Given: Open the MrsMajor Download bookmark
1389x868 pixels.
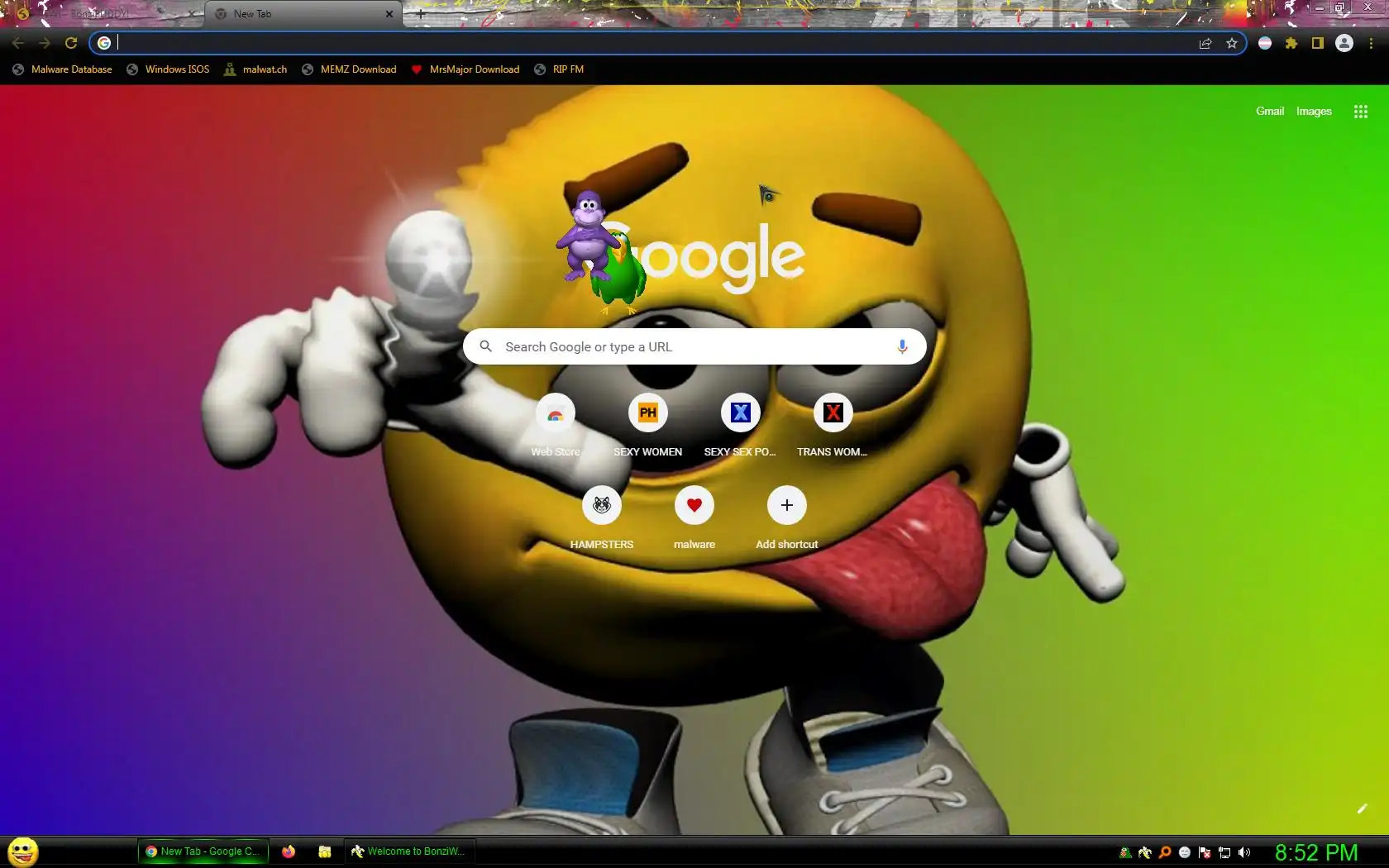Looking at the screenshot, I should click(465, 69).
